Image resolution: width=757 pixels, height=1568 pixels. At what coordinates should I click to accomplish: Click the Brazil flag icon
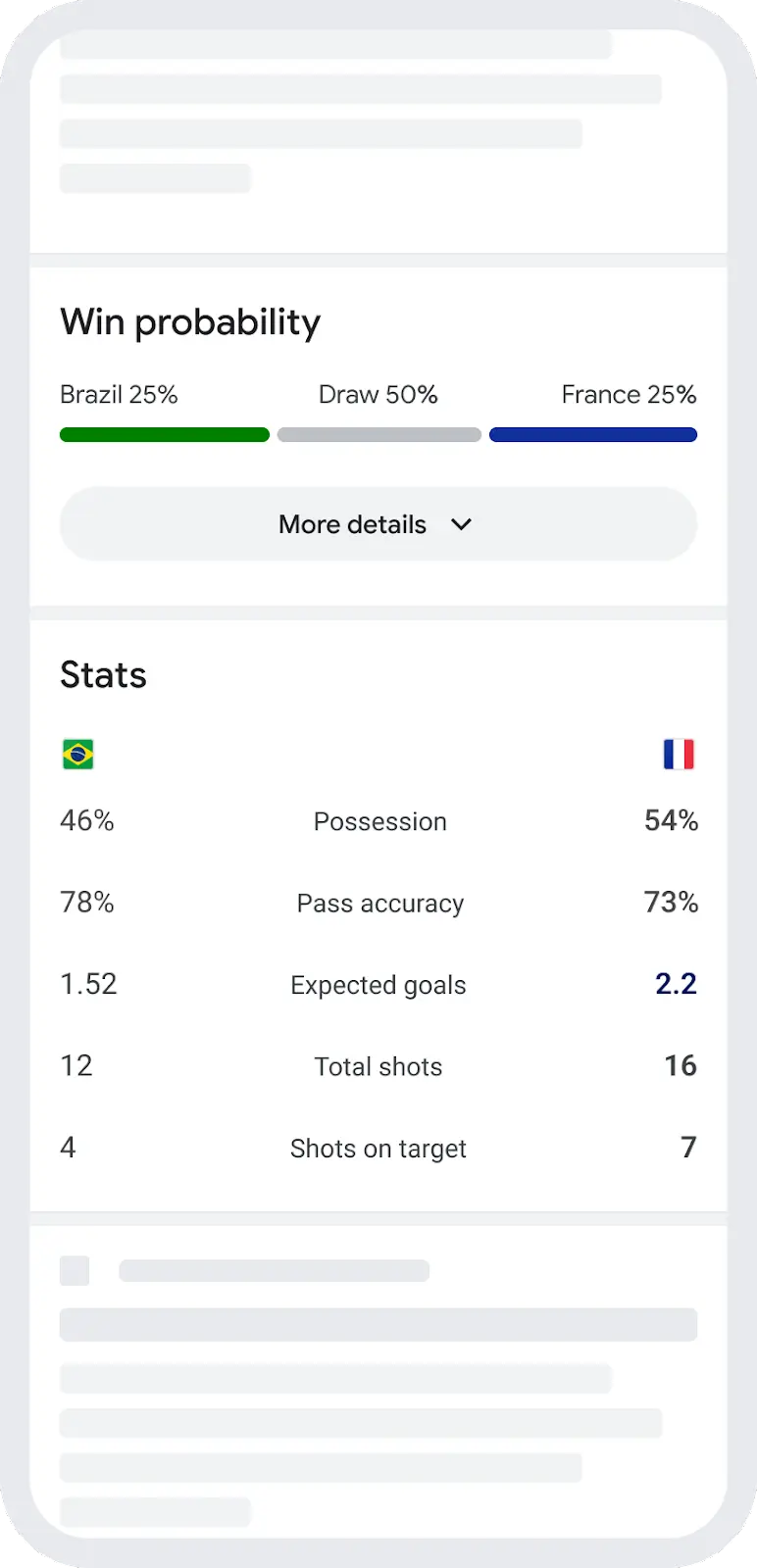click(x=78, y=755)
